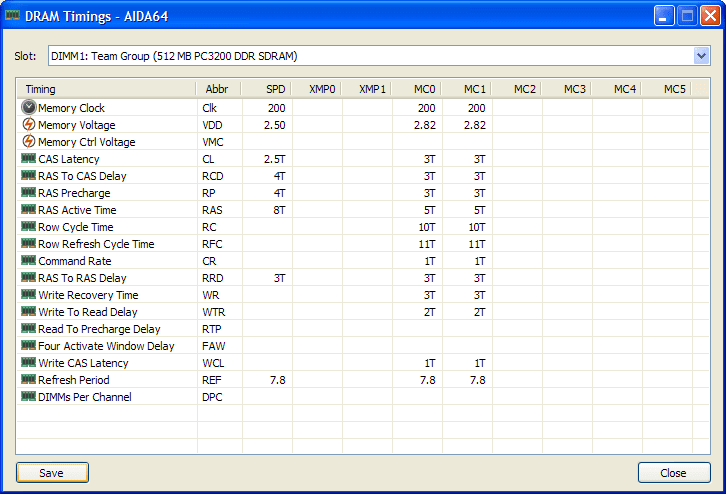Click the RAS Active Time icon
The width and height of the screenshot is (726, 494).
tap(28, 210)
